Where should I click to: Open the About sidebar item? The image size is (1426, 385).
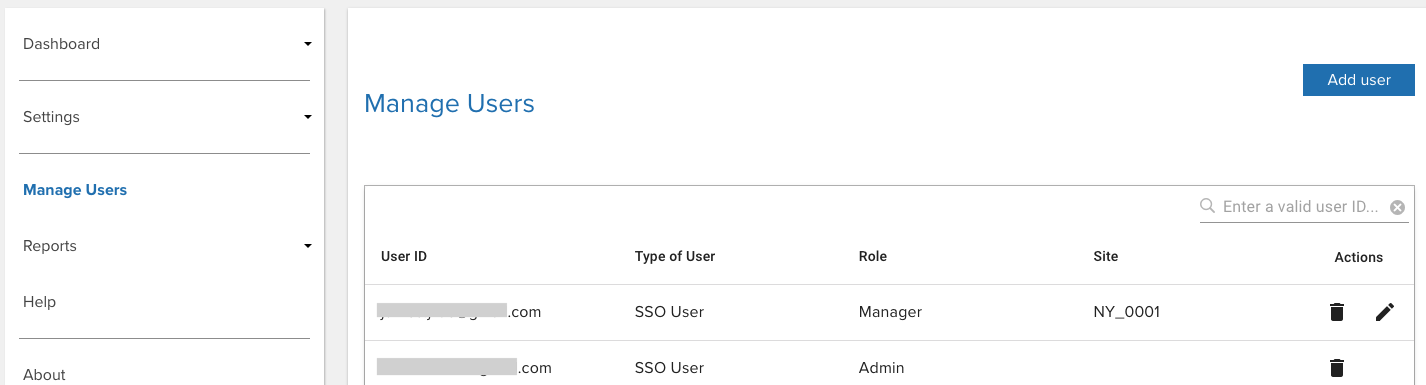(44, 375)
